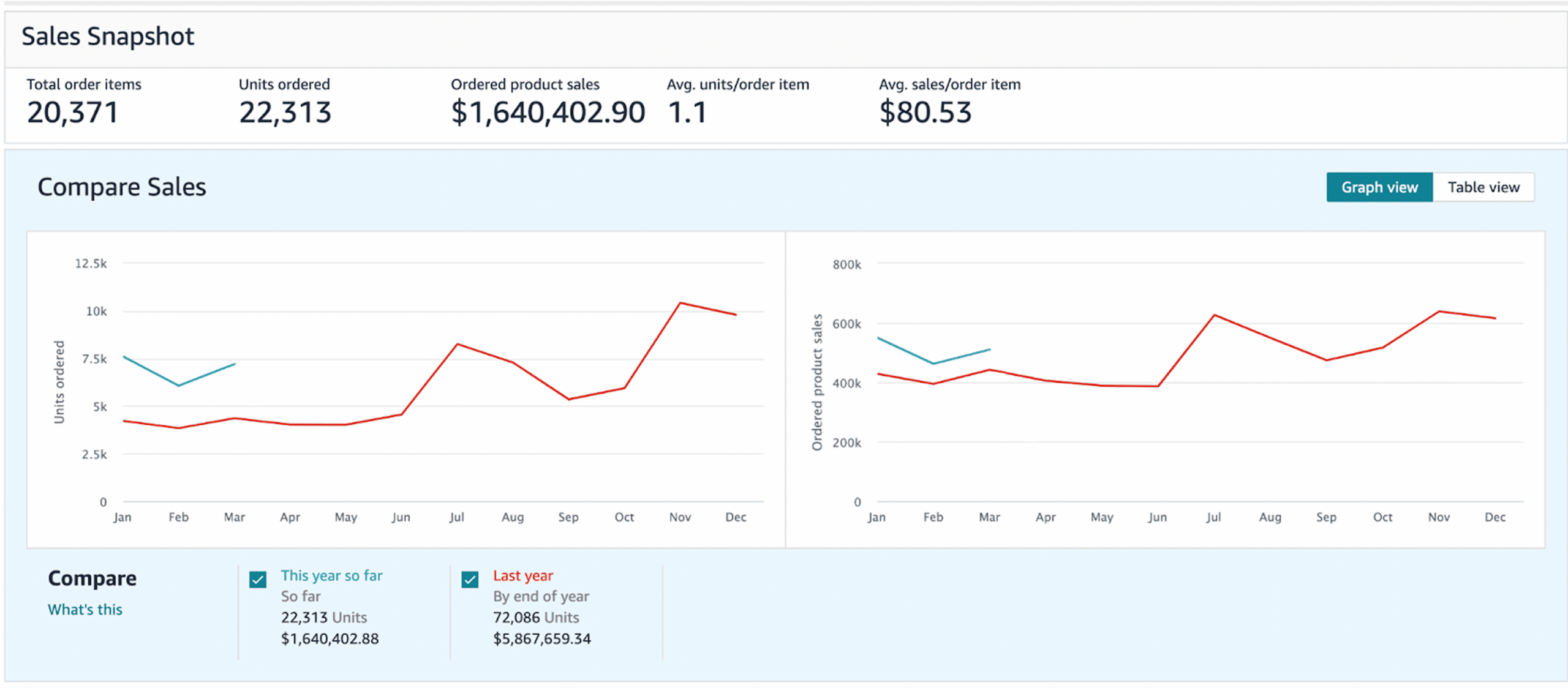This screenshot has height=688, width=1568.
Task: Click the Feb point on teal units line
Action: [x=178, y=386]
